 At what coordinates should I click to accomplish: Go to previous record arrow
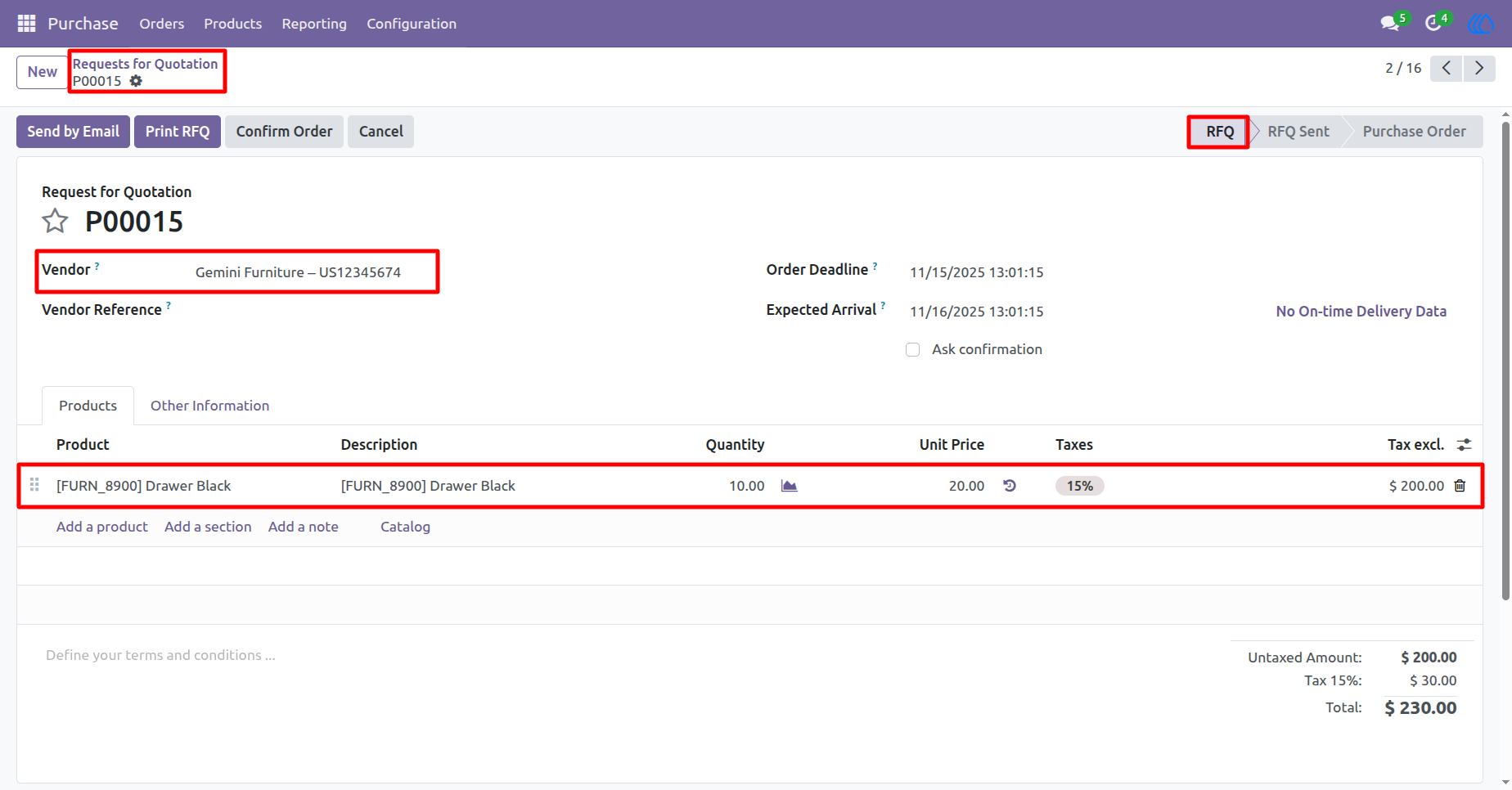tap(1446, 68)
